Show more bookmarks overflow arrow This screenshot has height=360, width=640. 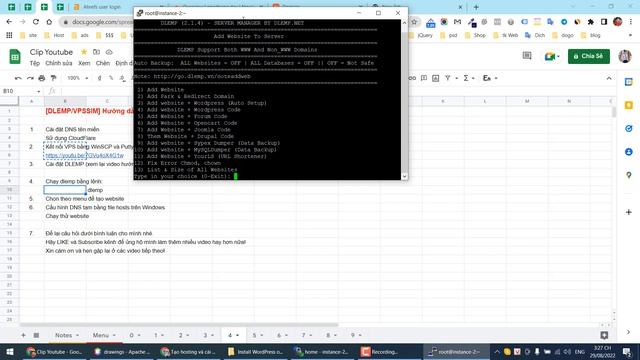point(630,36)
